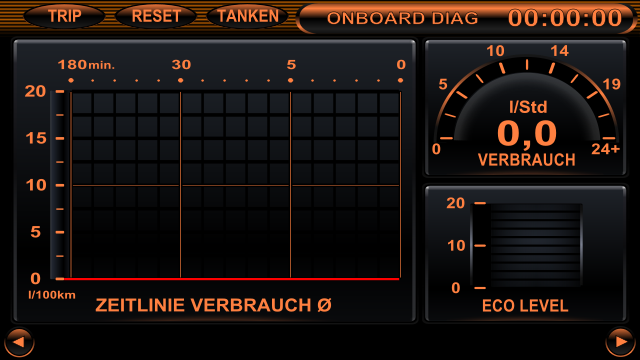The image size is (640, 360).
Task: Click the 00:00:00 timer display
Action: pos(565,18)
